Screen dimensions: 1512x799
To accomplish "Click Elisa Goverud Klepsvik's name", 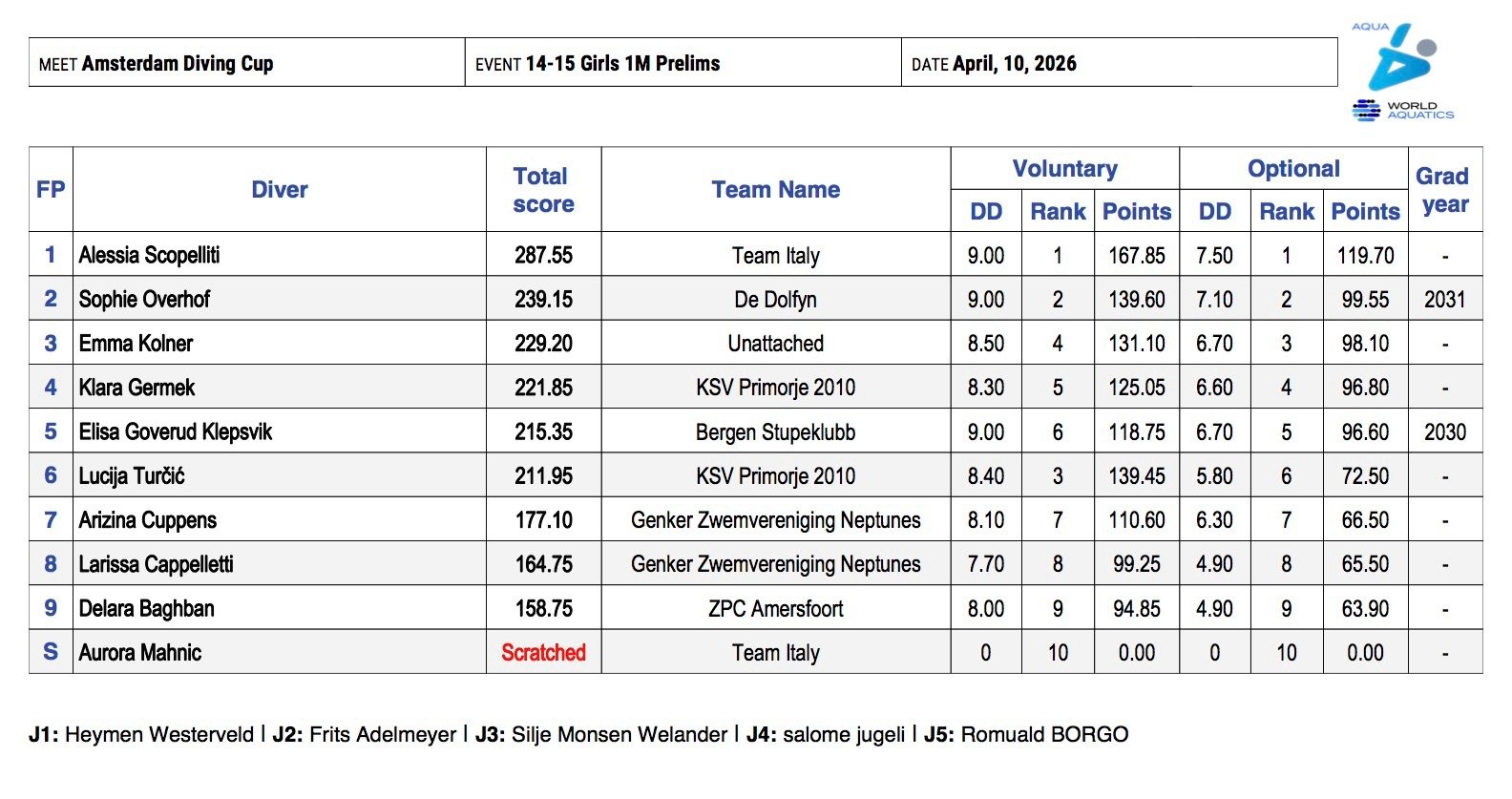I will pos(176,432).
